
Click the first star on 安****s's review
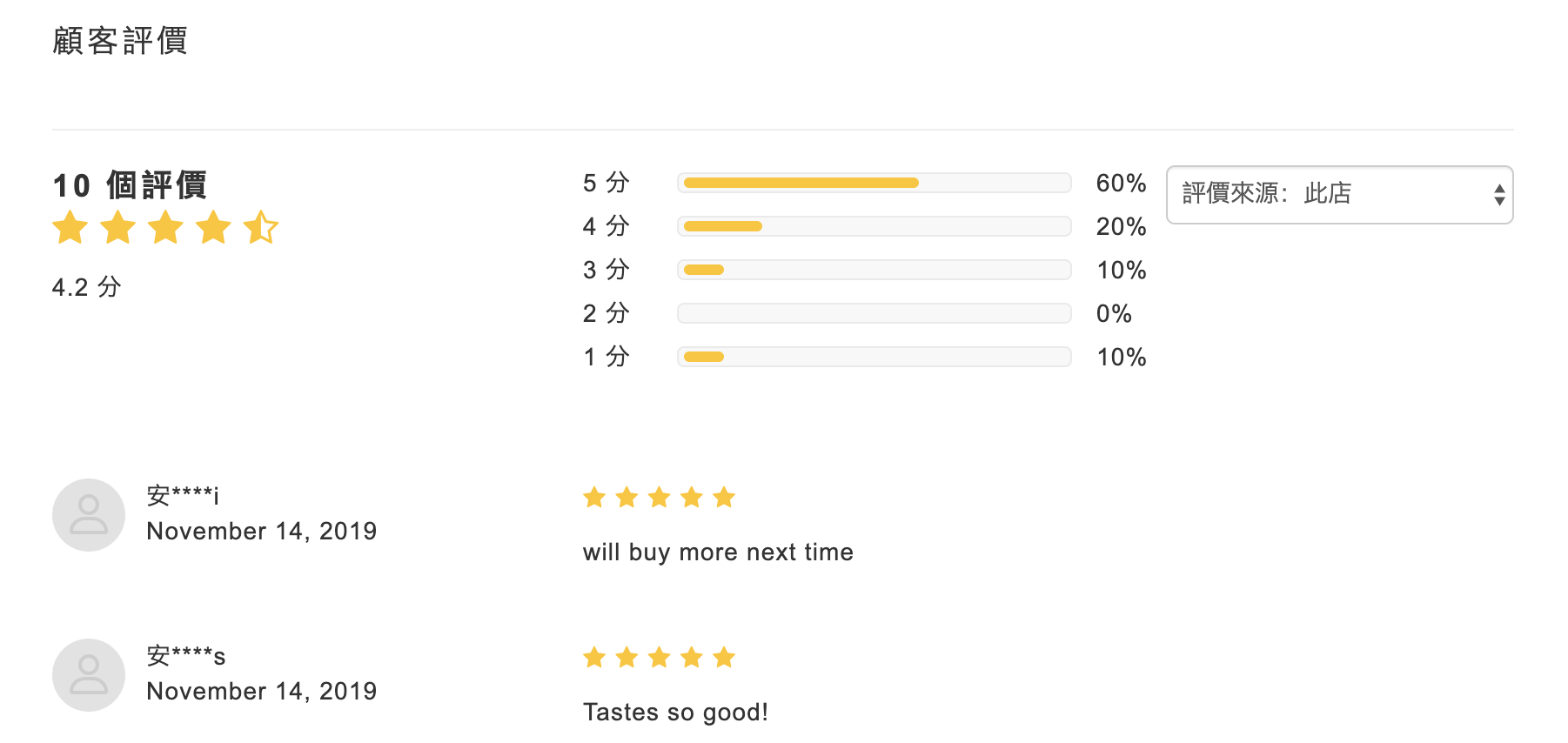pyautogui.click(x=594, y=658)
